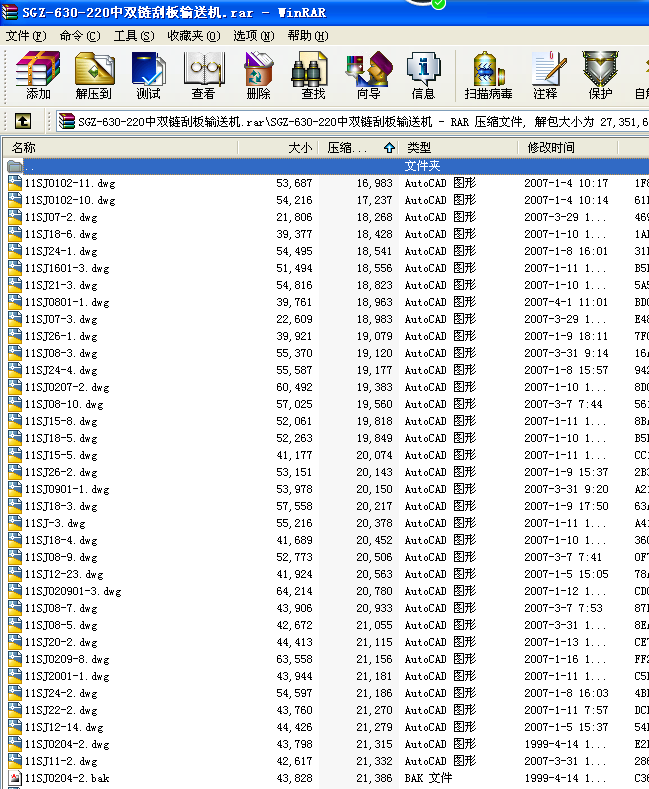Open the Commands (命令) menu

(x=79, y=36)
